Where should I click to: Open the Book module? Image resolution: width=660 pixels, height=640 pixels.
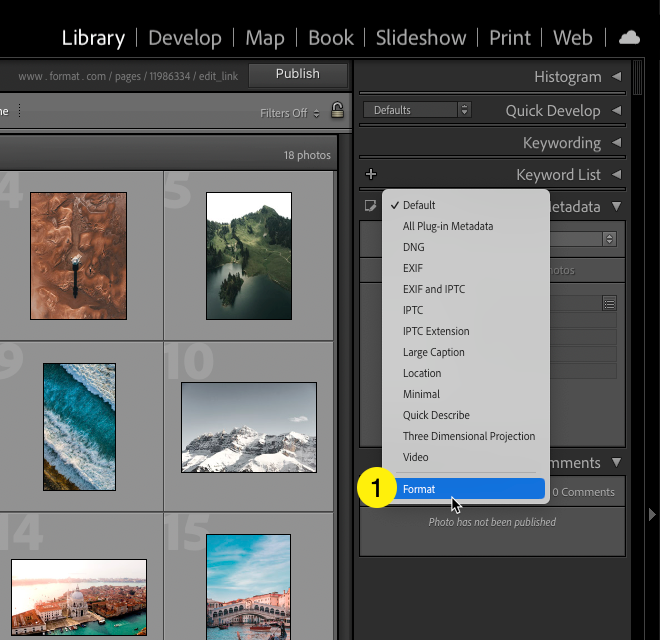(x=331, y=38)
